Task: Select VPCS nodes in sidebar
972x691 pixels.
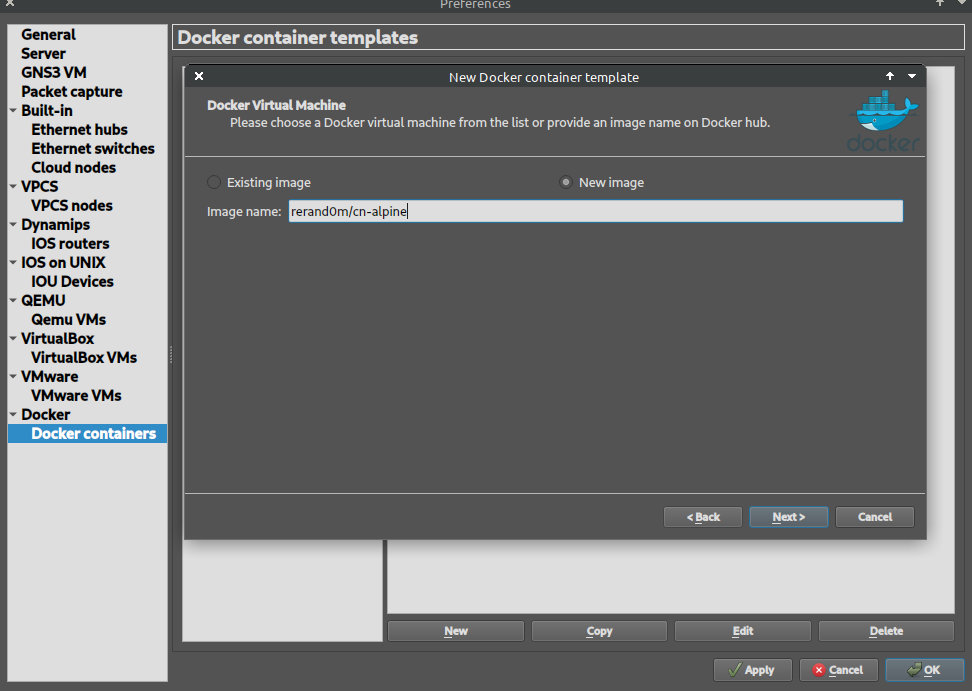Action: click(72, 206)
